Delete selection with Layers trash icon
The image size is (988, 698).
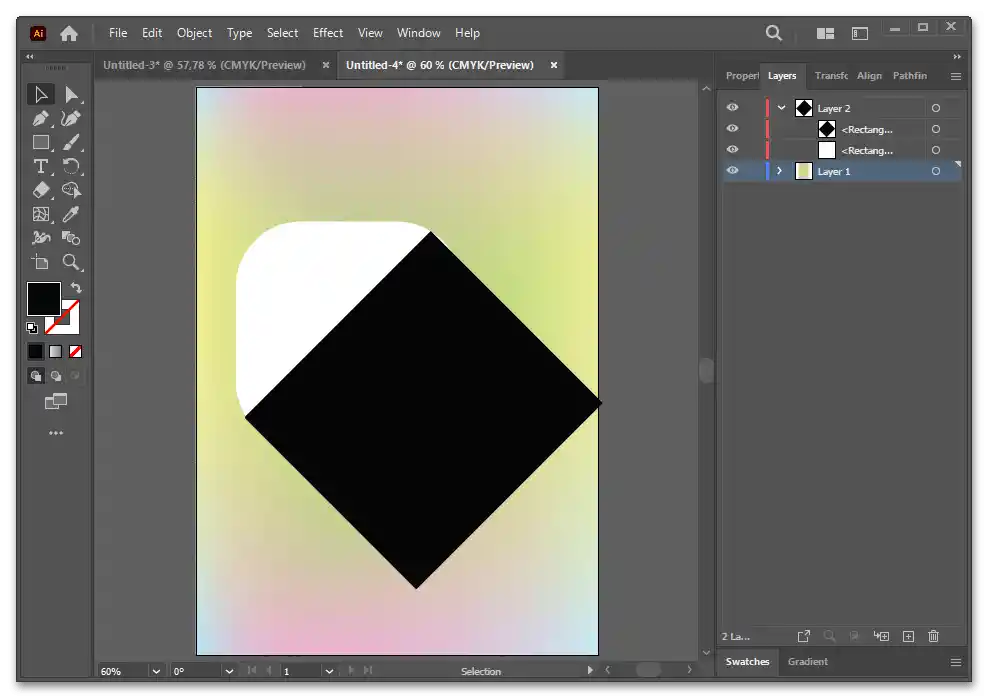tap(933, 636)
